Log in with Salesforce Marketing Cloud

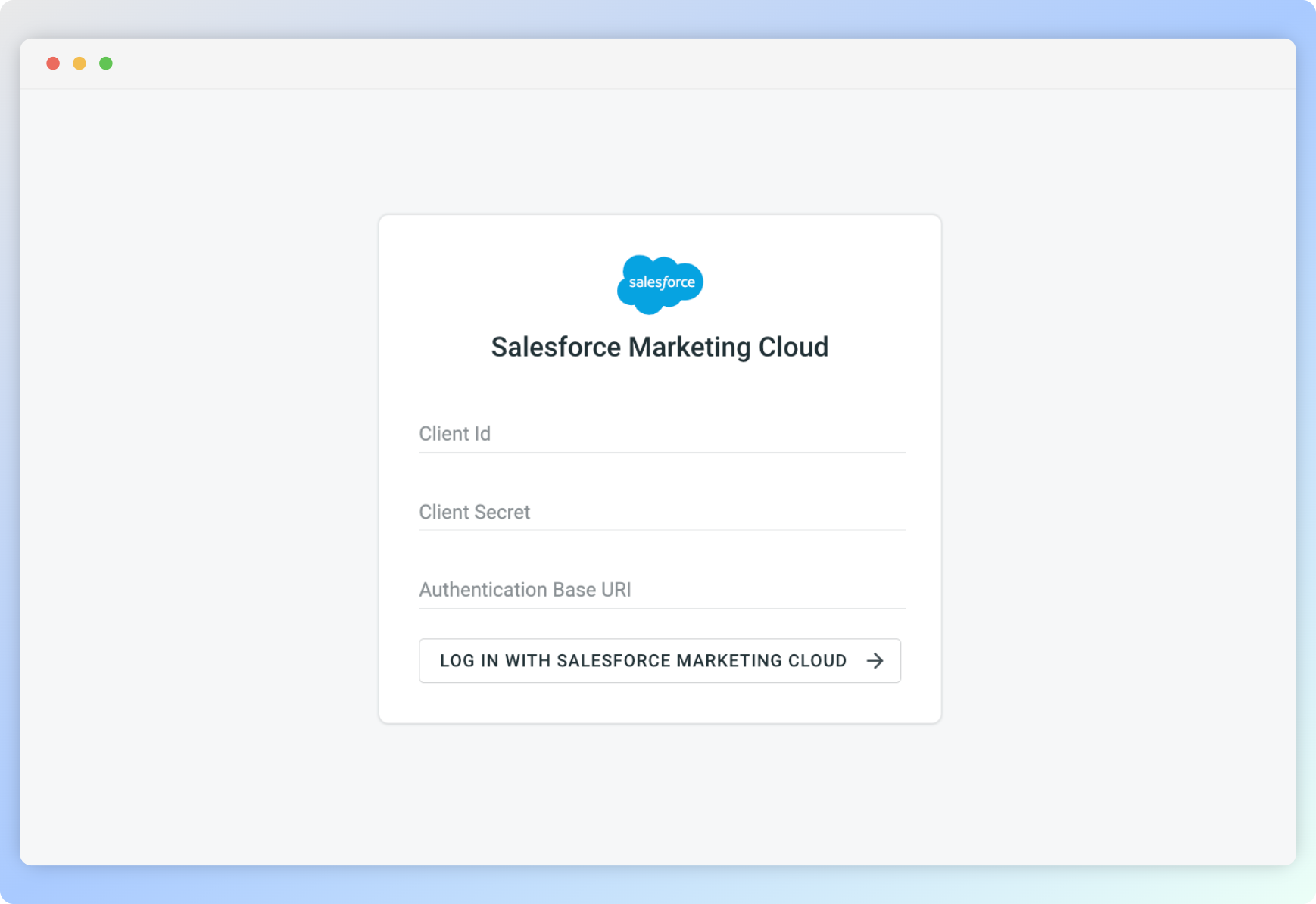pos(660,661)
